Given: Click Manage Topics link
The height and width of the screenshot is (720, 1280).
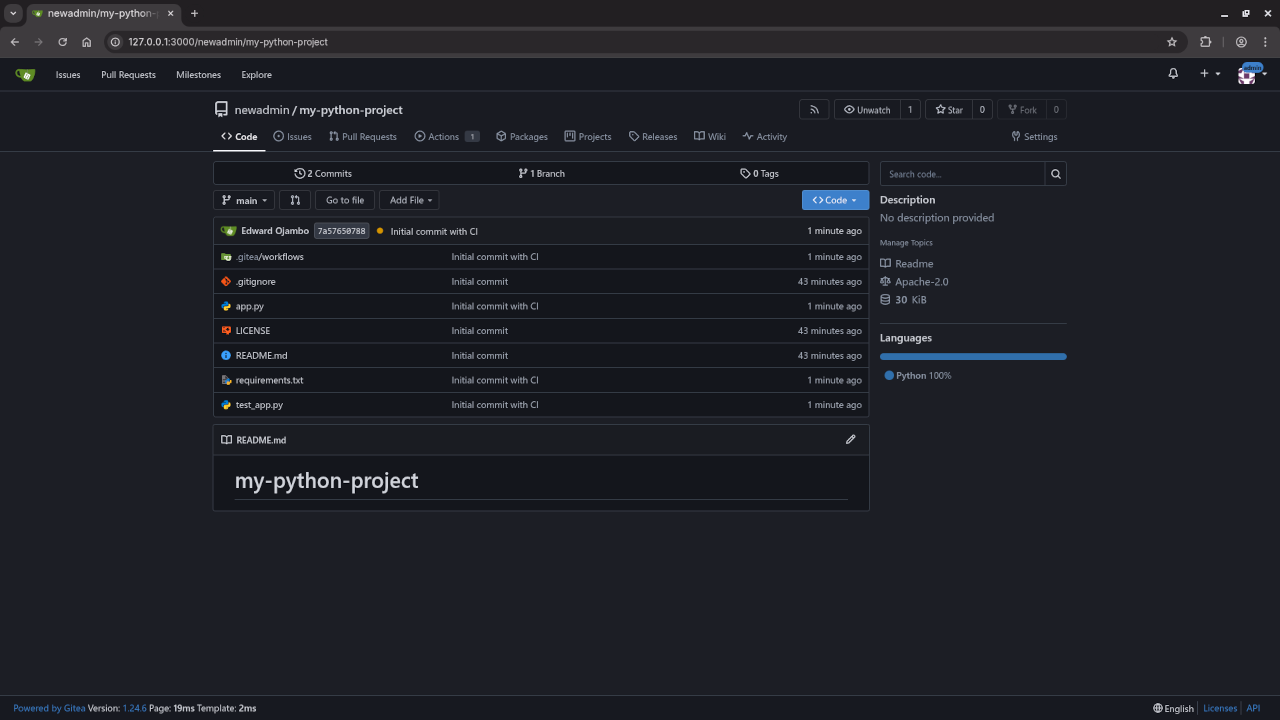Looking at the screenshot, I should pos(906,243).
